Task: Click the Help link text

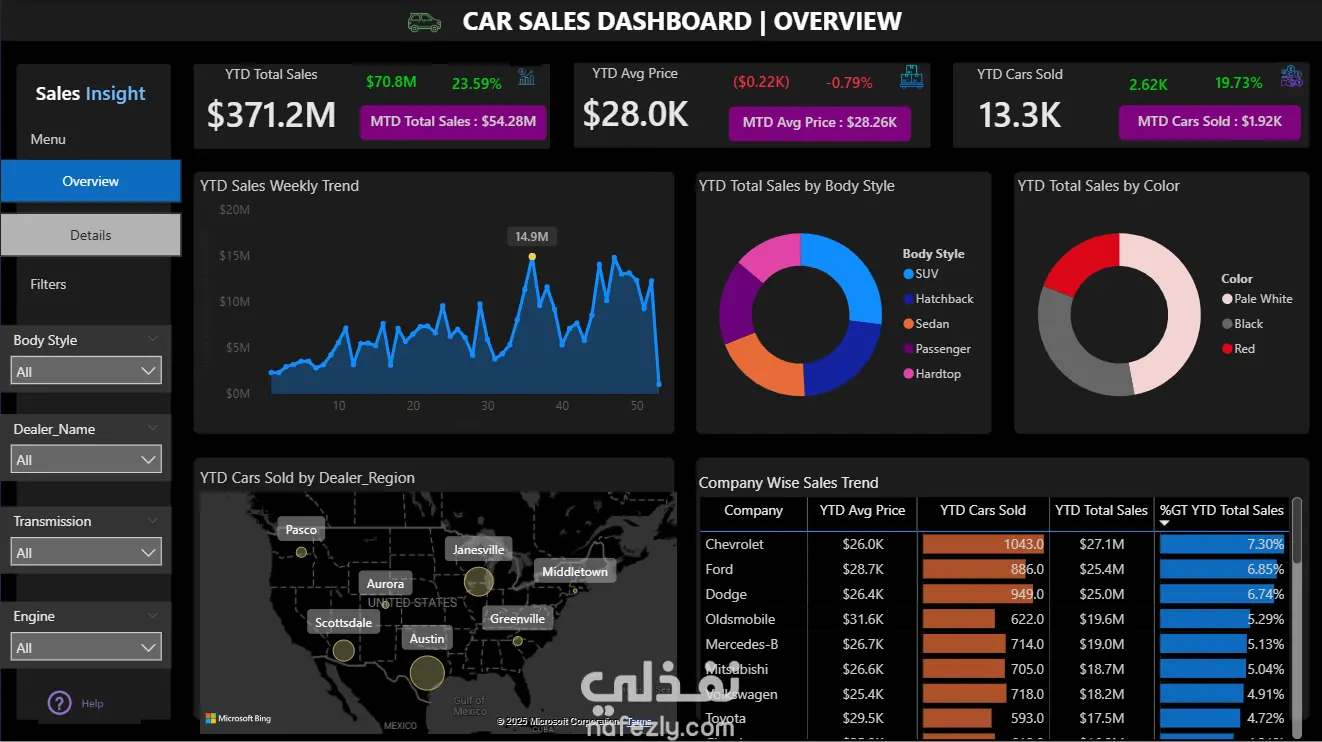Action: pyautogui.click(x=92, y=704)
